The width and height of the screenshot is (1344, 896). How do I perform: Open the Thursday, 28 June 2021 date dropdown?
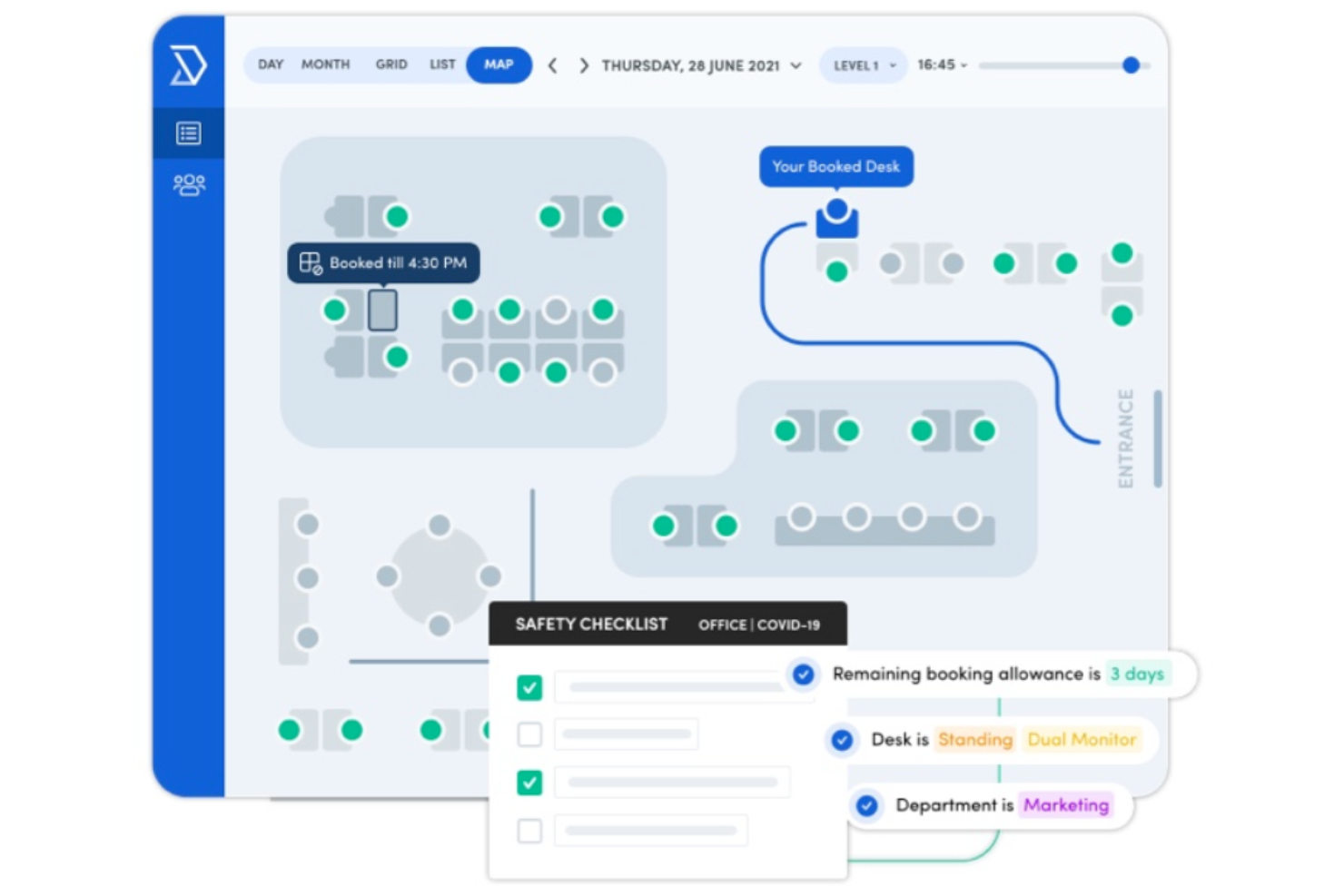[701, 65]
